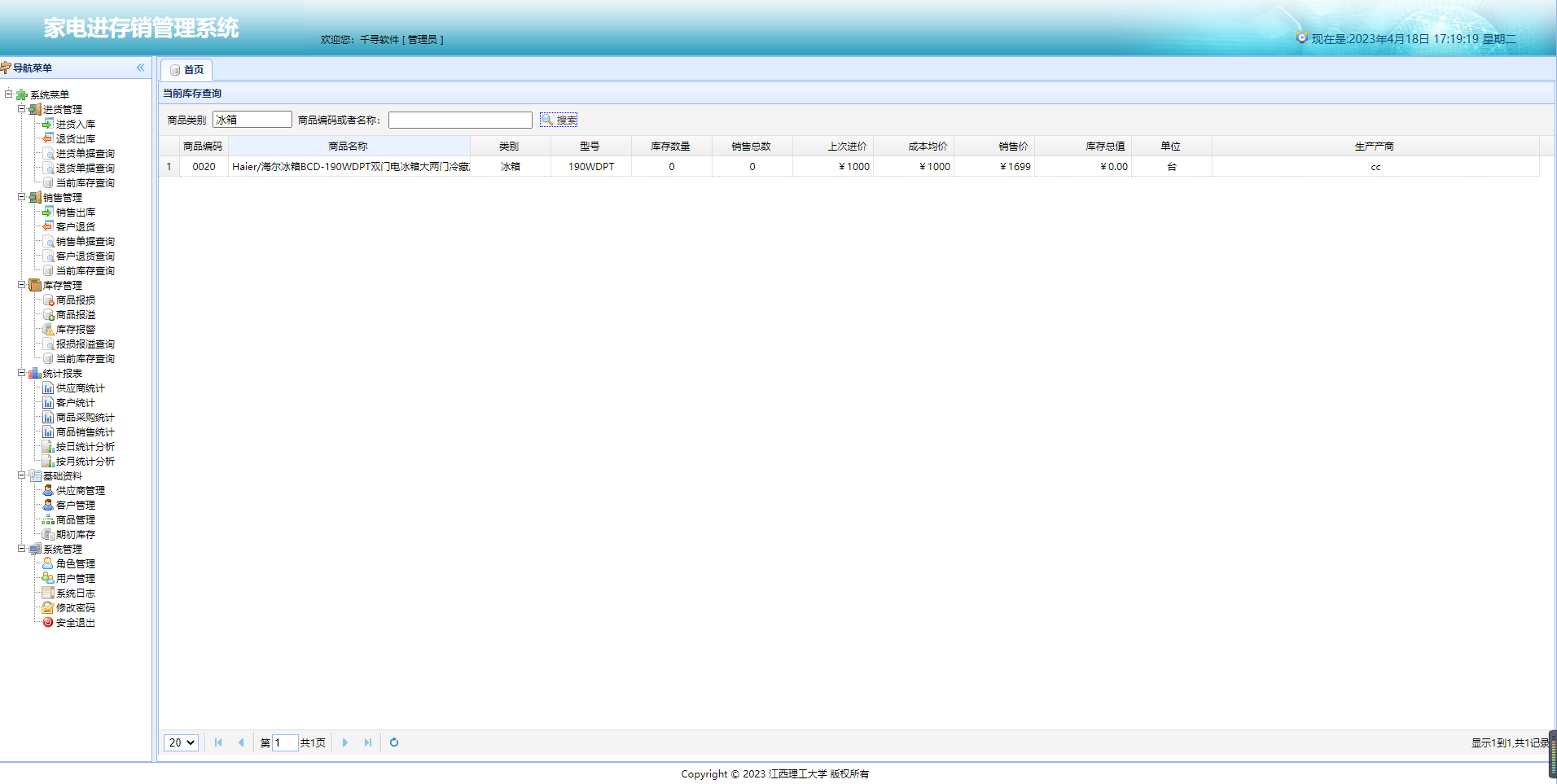Screen dimensions: 1557x784
Task: Click the 按日统计分析 icon
Action: pyautogui.click(x=48, y=446)
